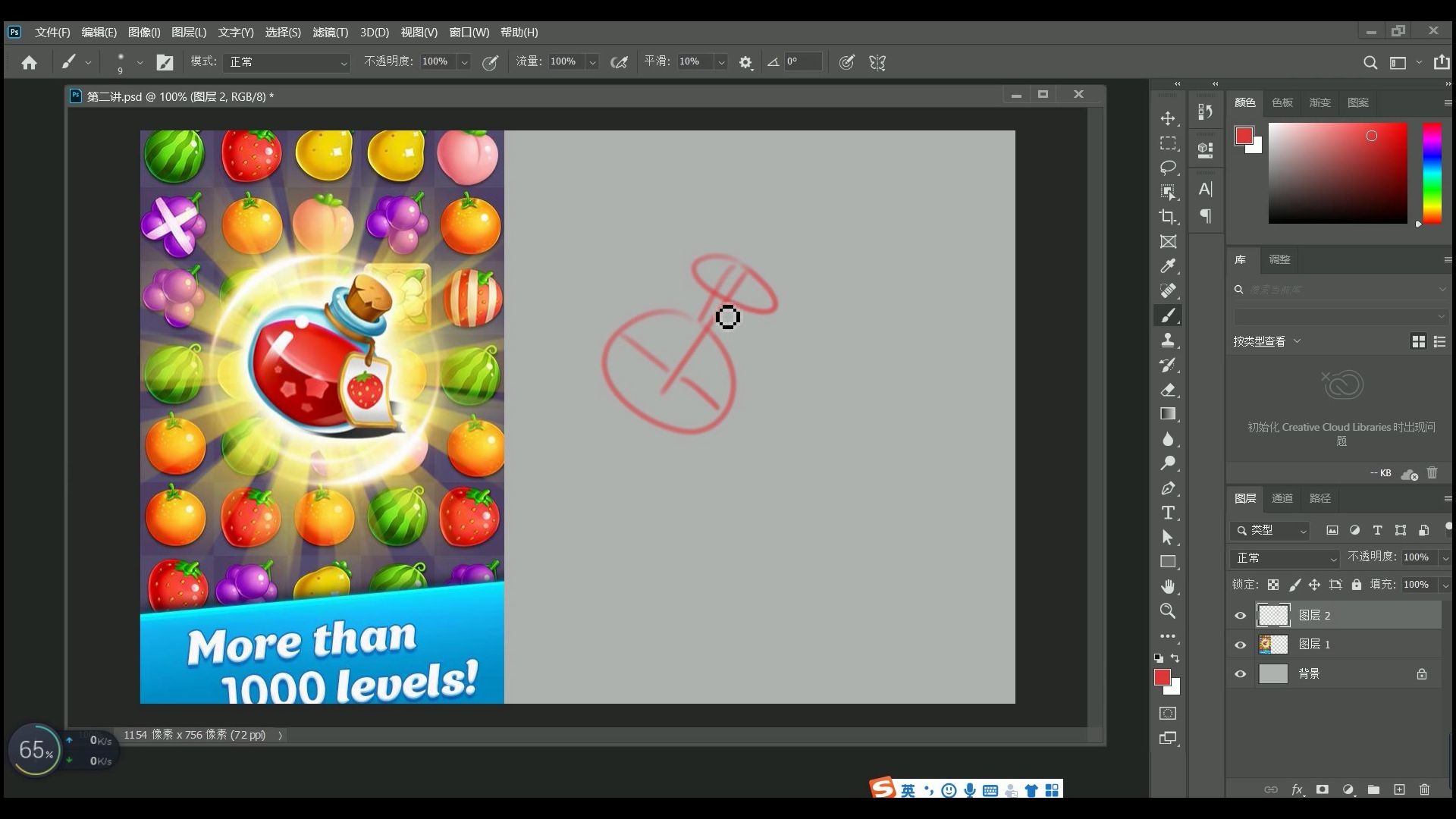Screen dimensions: 1456x819
Task: Create a new layer with plus icon
Action: click(1399, 789)
